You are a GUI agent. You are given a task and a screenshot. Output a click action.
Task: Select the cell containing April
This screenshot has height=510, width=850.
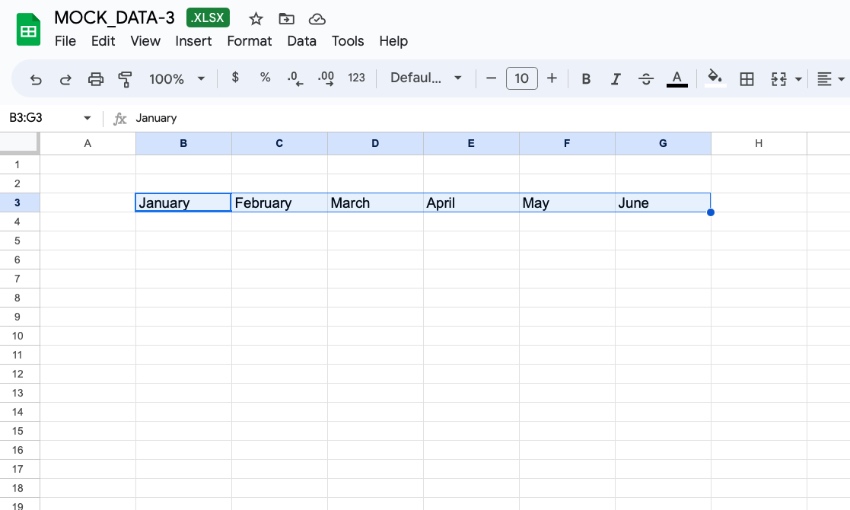(471, 203)
